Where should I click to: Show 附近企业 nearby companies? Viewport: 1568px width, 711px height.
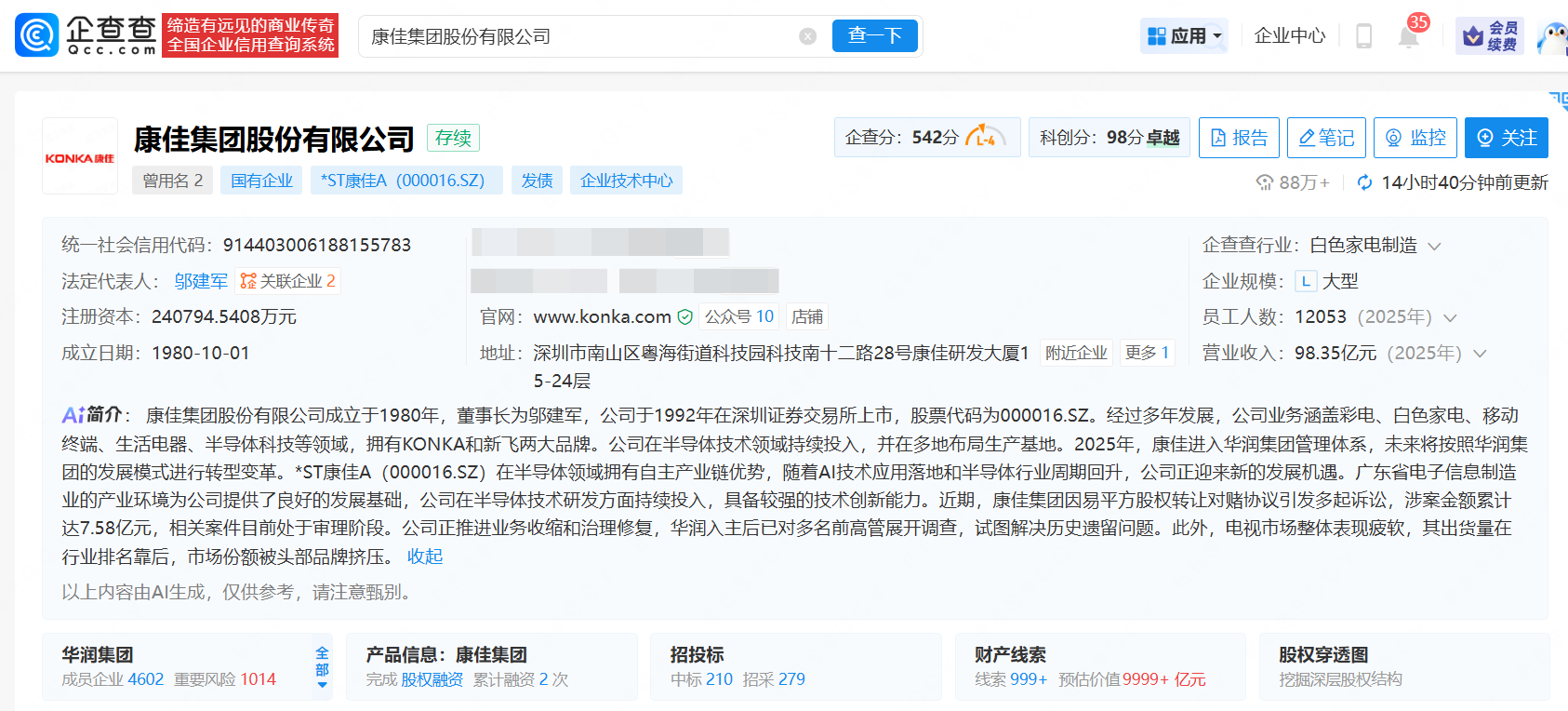tap(1076, 353)
